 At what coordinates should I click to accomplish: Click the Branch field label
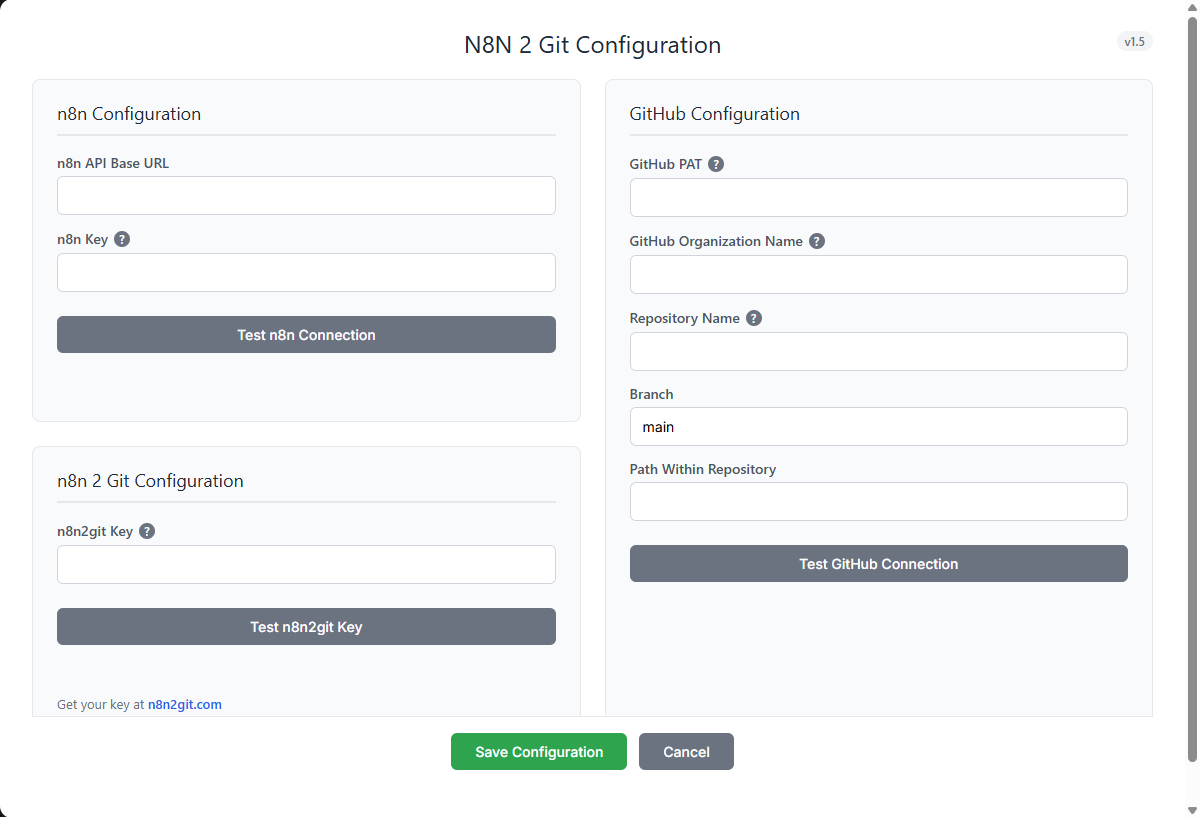click(x=652, y=394)
